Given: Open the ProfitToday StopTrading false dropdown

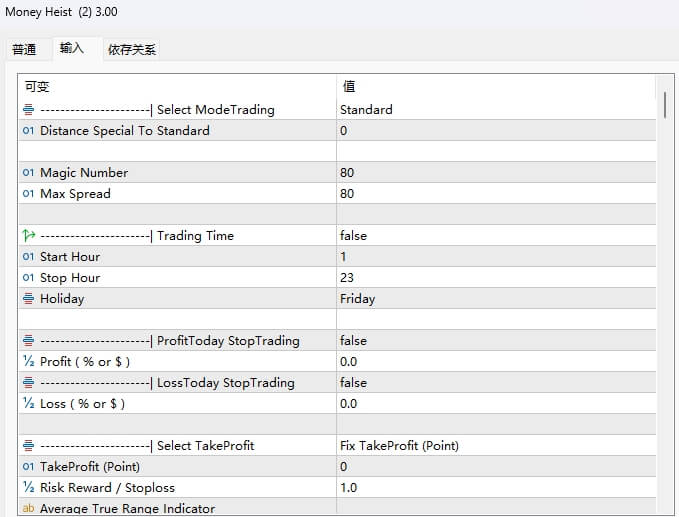Looking at the screenshot, I should [x=496, y=341].
